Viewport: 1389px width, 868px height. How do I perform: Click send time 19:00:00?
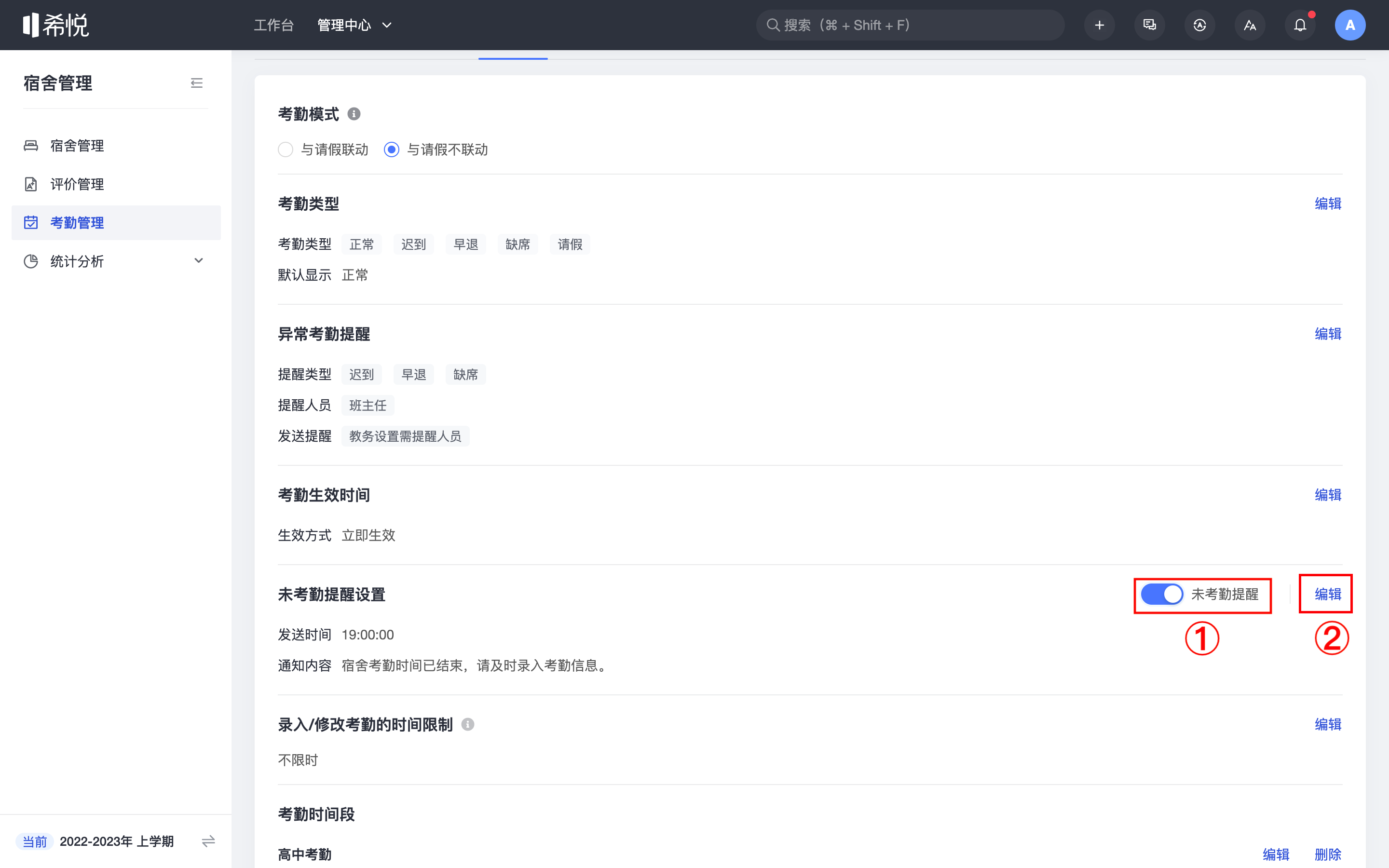[368, 635]
